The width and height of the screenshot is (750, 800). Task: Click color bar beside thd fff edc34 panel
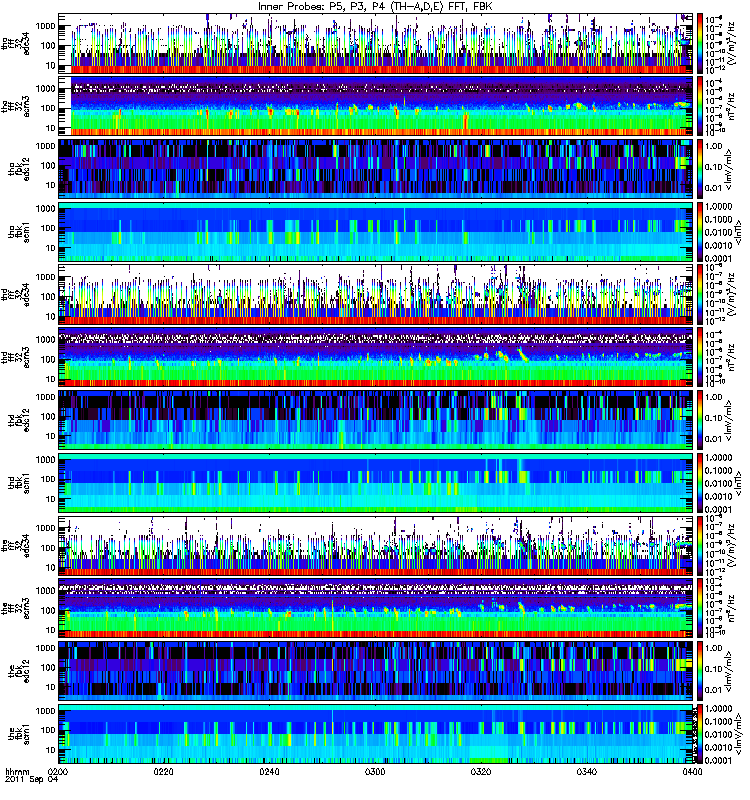[700, 294]
